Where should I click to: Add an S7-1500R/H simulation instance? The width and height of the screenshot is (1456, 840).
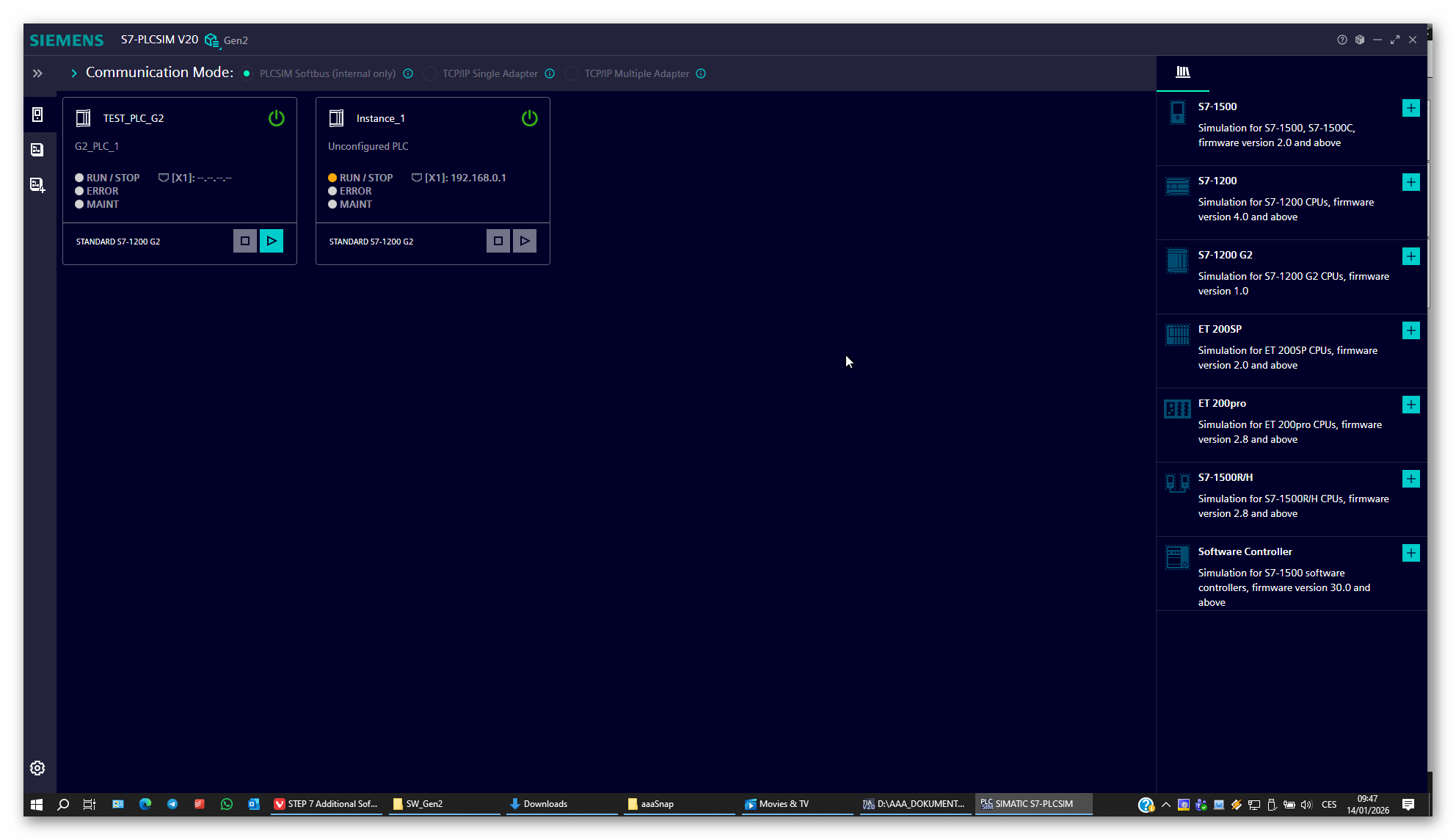(x=1410, y=479)
